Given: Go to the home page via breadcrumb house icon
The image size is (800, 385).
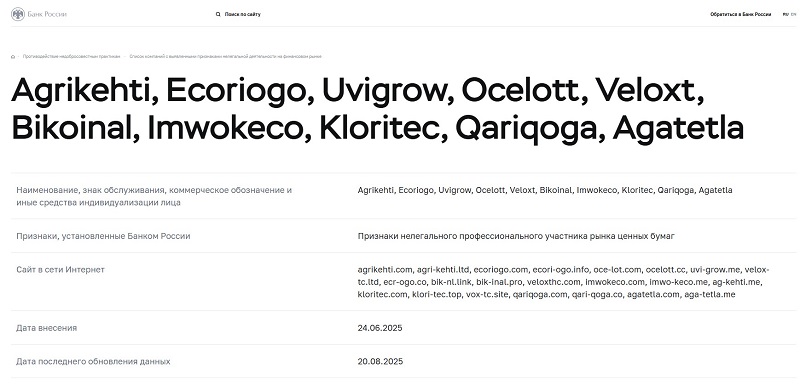Looking at the screenshot, I should point(13,57).
